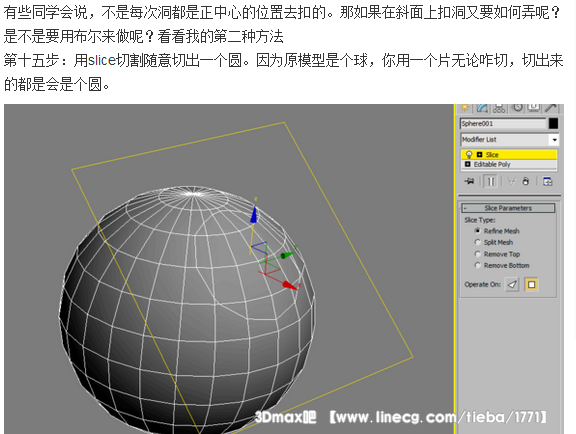
Task: Open the Utilities hammer icon
Action: [x=551, y=107]
